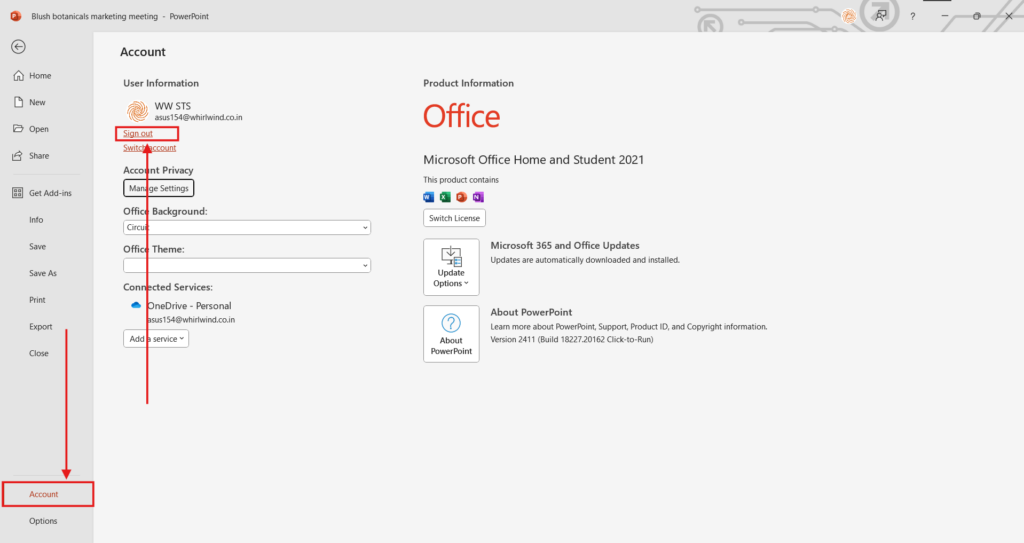
Task: Expand the Office Background dropdown
Action: 247,227
